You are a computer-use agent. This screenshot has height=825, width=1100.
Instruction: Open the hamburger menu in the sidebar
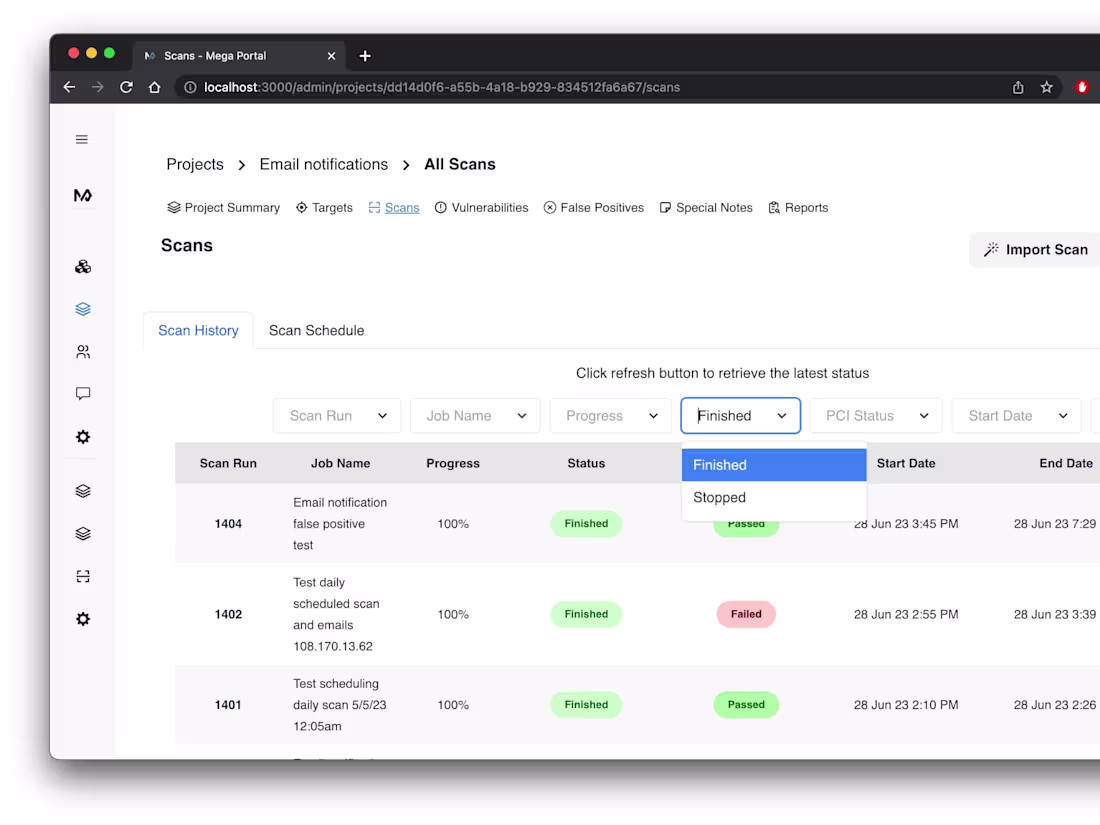click(x=82, y=139)
